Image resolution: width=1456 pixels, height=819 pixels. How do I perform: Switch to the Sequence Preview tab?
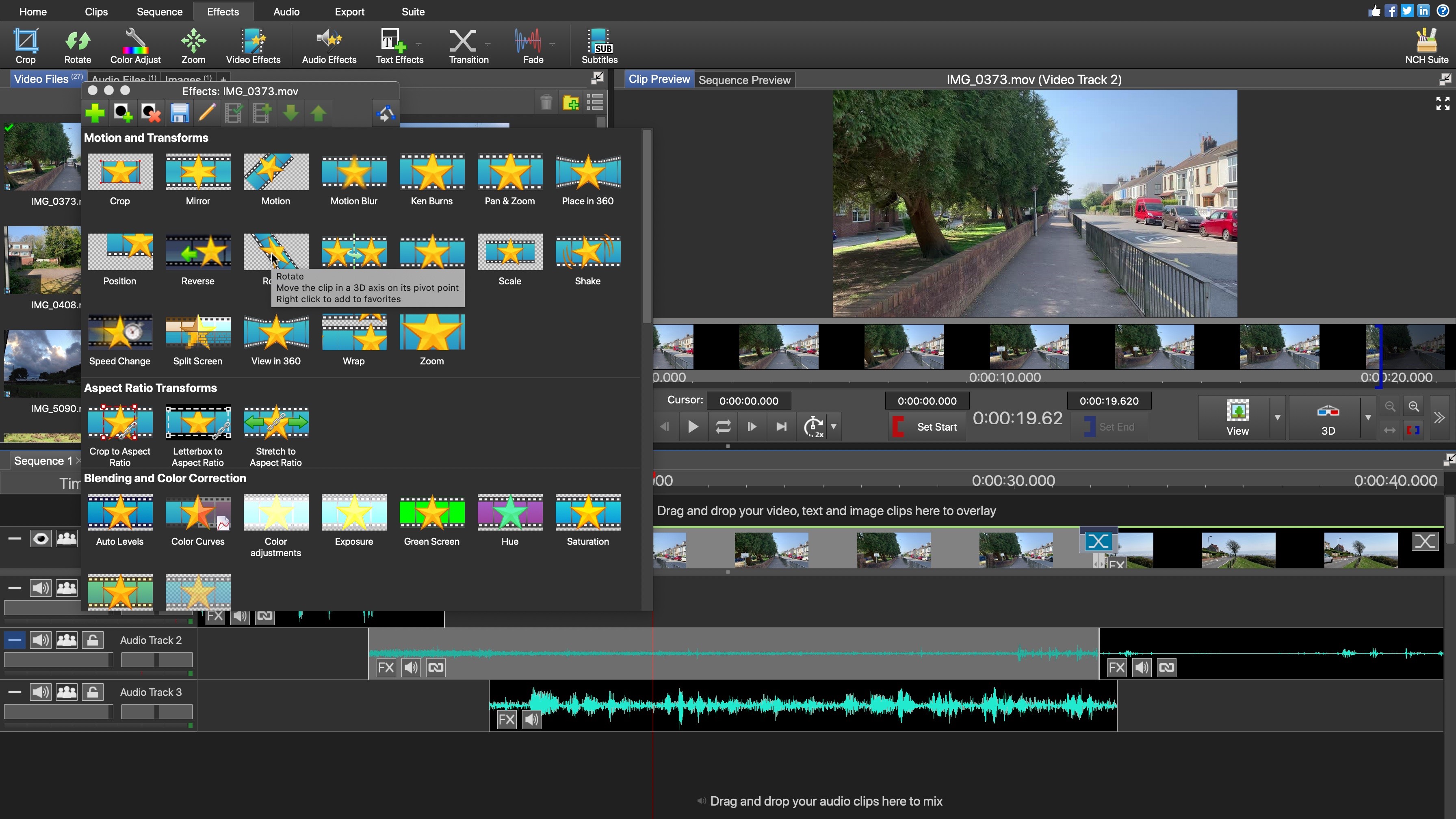pyautogui.click(x=744, y=80)
